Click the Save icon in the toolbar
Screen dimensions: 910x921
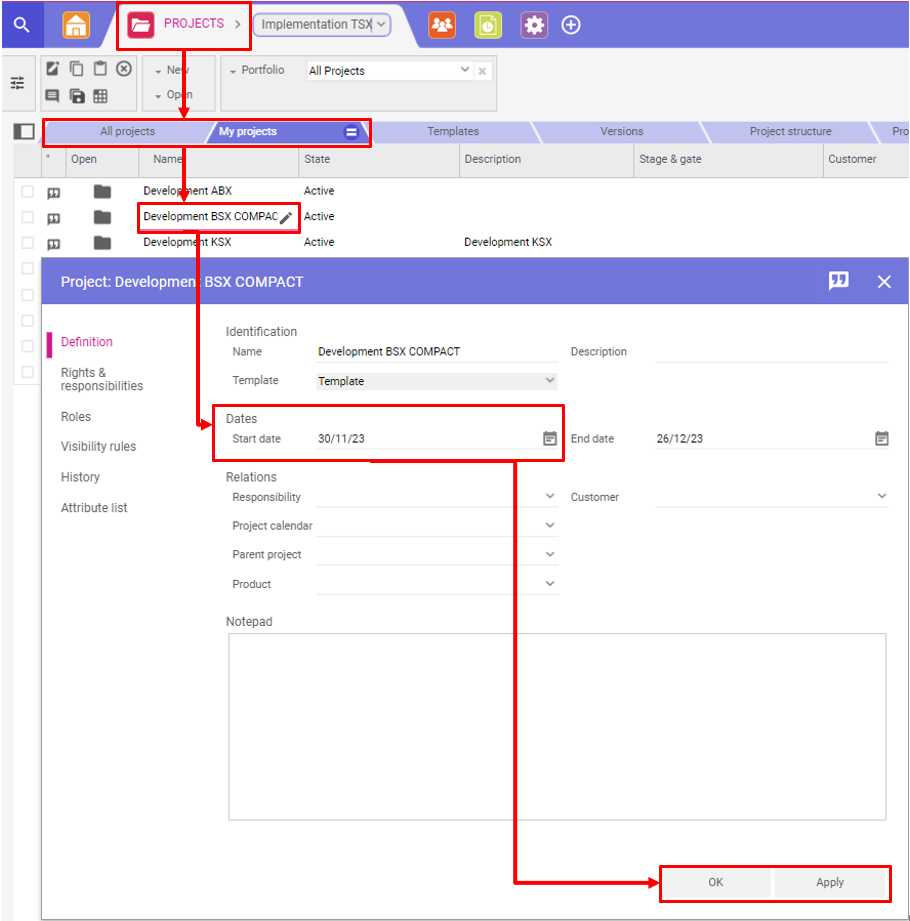pyautogui.click(x=79, y=95)
